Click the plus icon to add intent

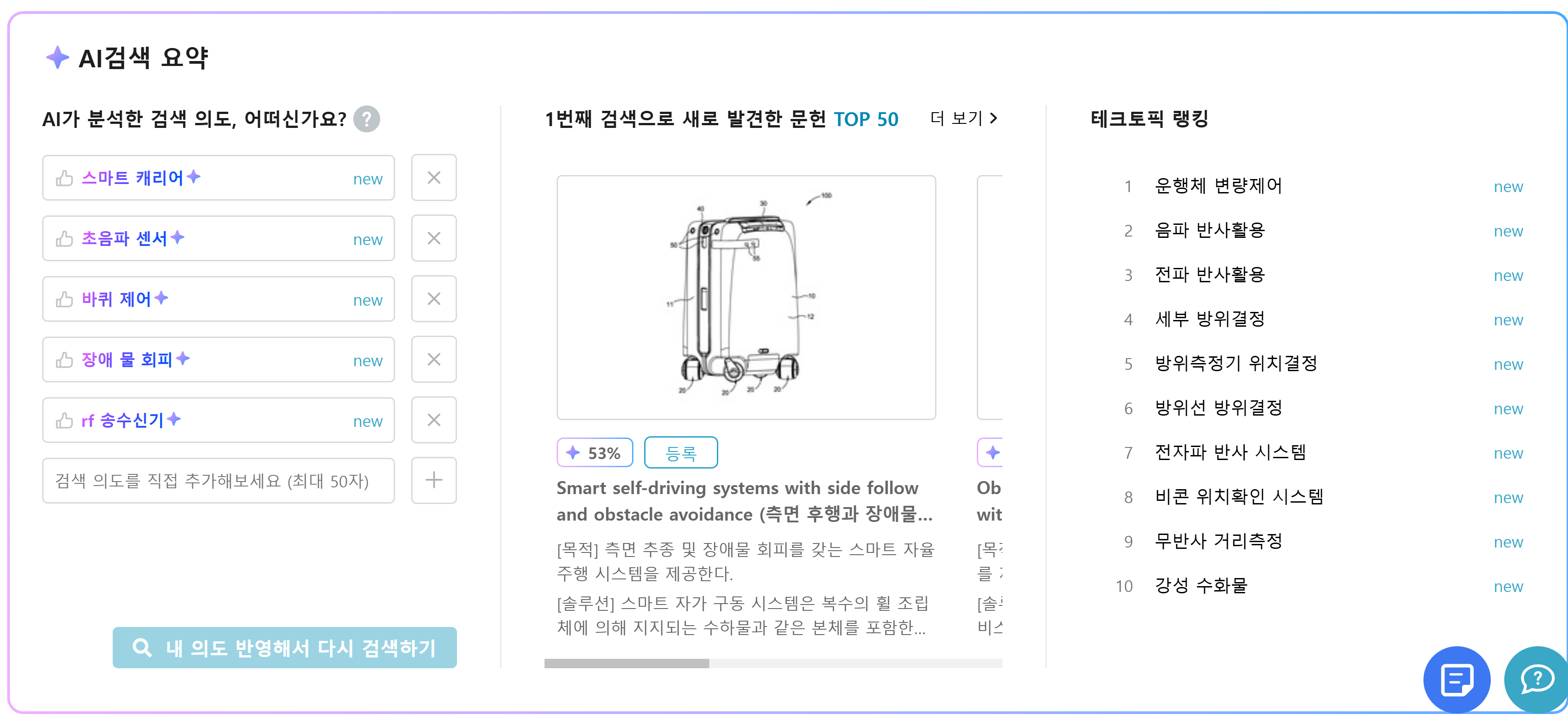pos(433,480)
